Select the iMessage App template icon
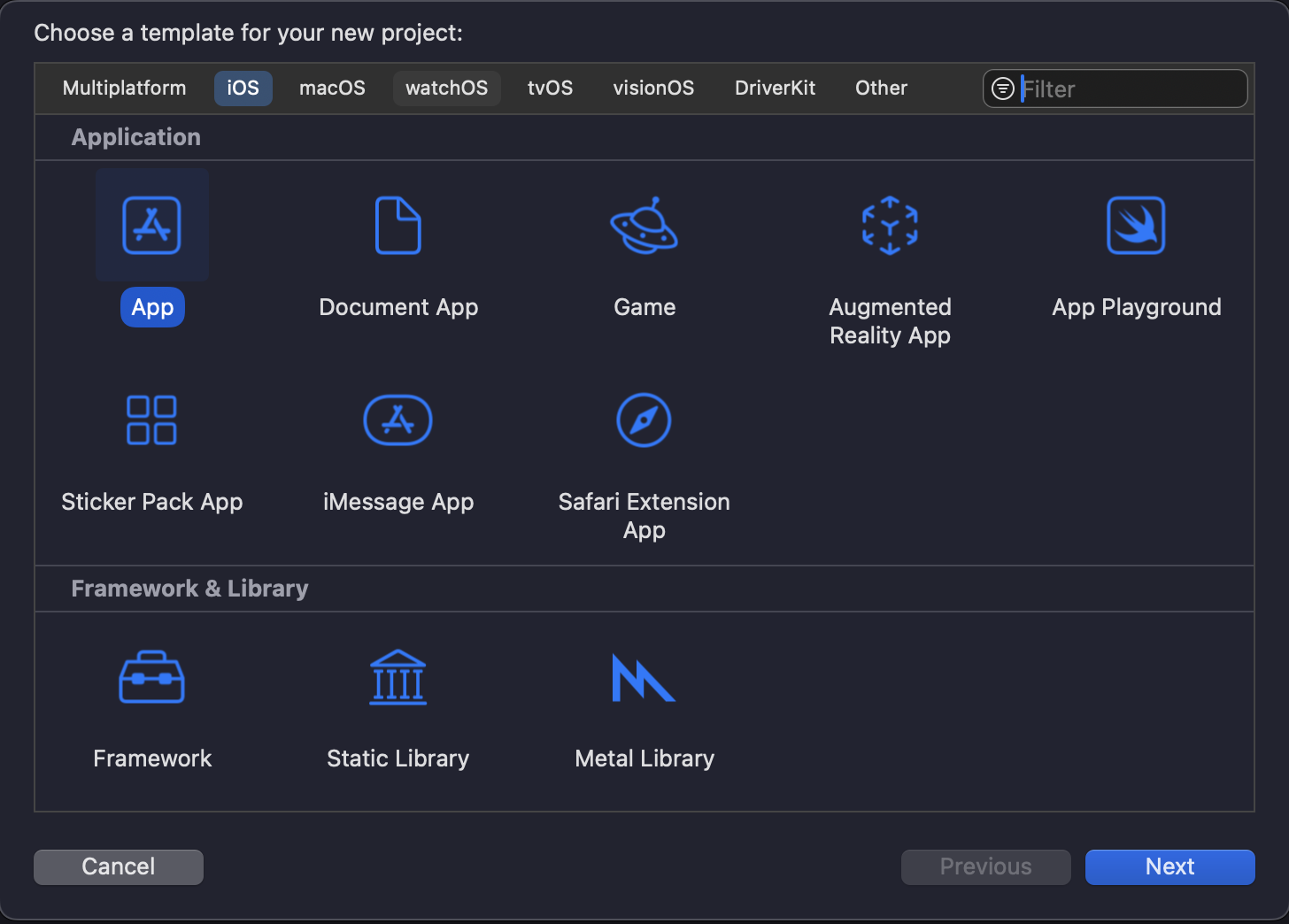 point(398,420)
